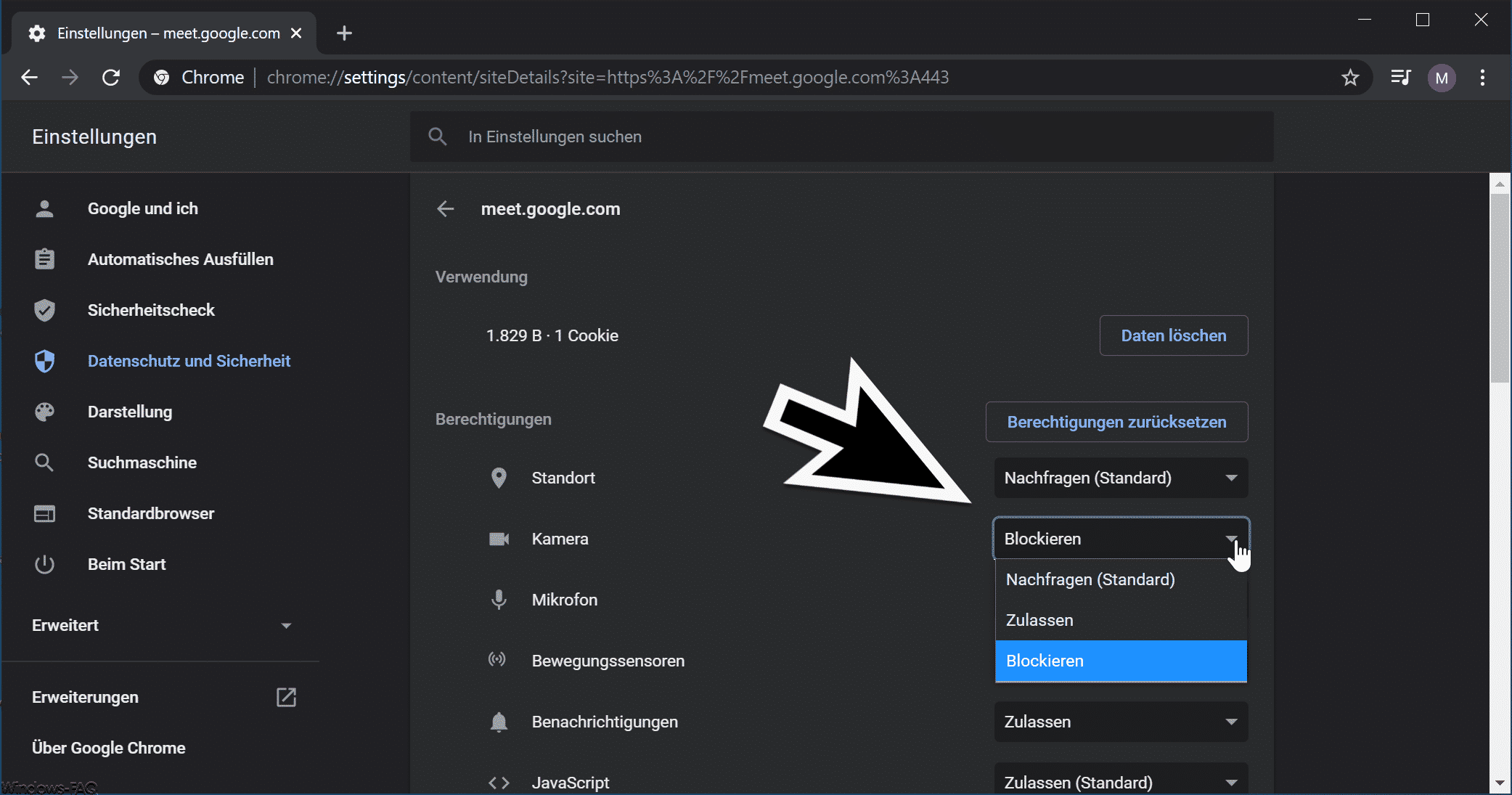Image resolution: width=1512 pixels, height=795 pixels.
Task: Click Berechtigungen zurücksetzen button
Action: [x=1116, y=422]
